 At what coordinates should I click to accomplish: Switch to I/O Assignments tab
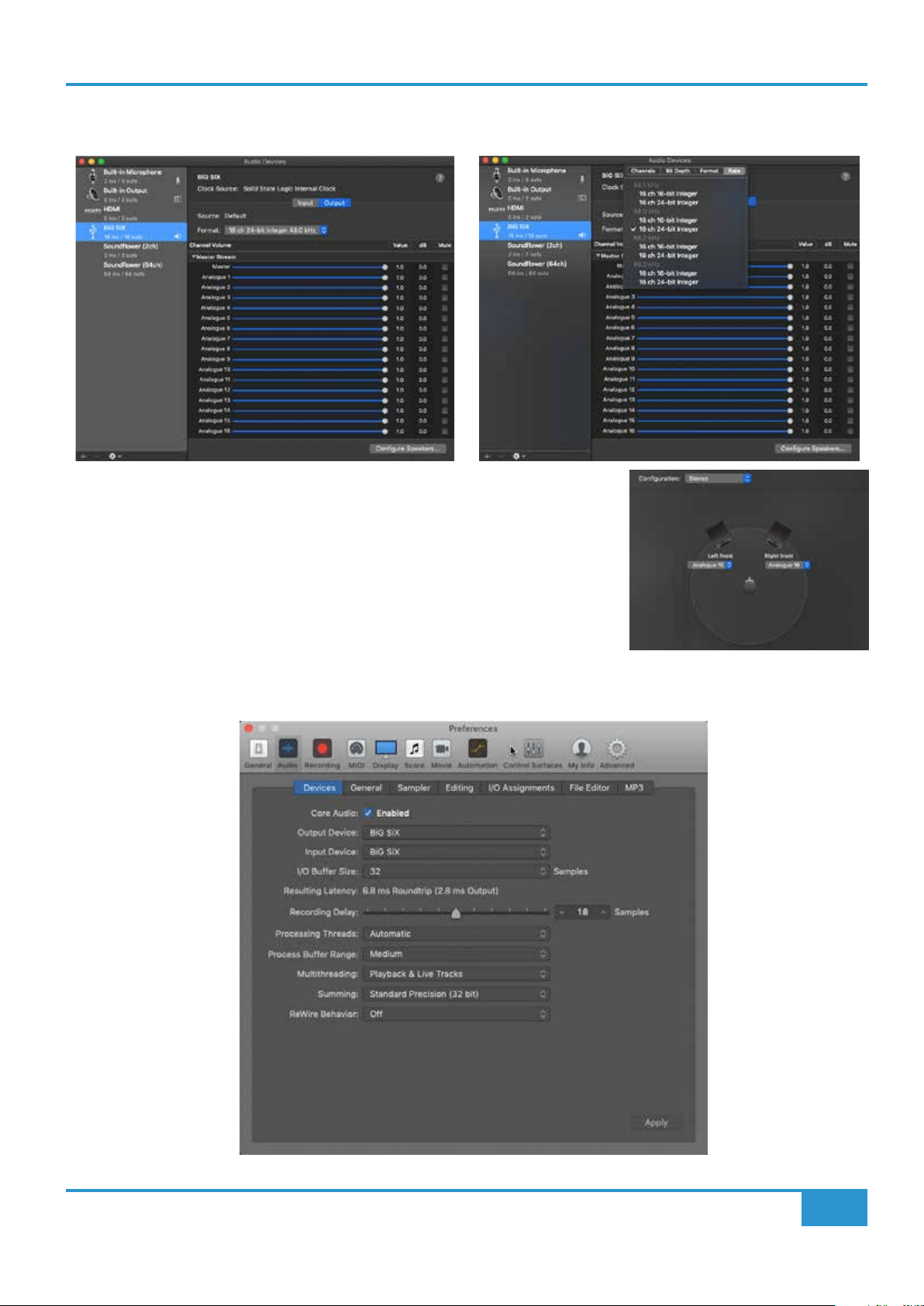tap(521, 787)
